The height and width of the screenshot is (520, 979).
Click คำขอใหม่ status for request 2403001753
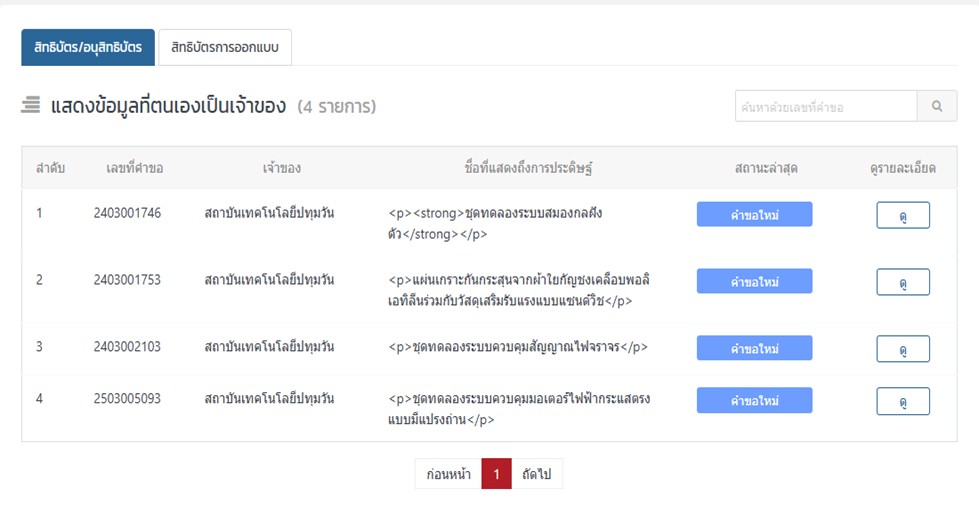[x=754, y=281]
